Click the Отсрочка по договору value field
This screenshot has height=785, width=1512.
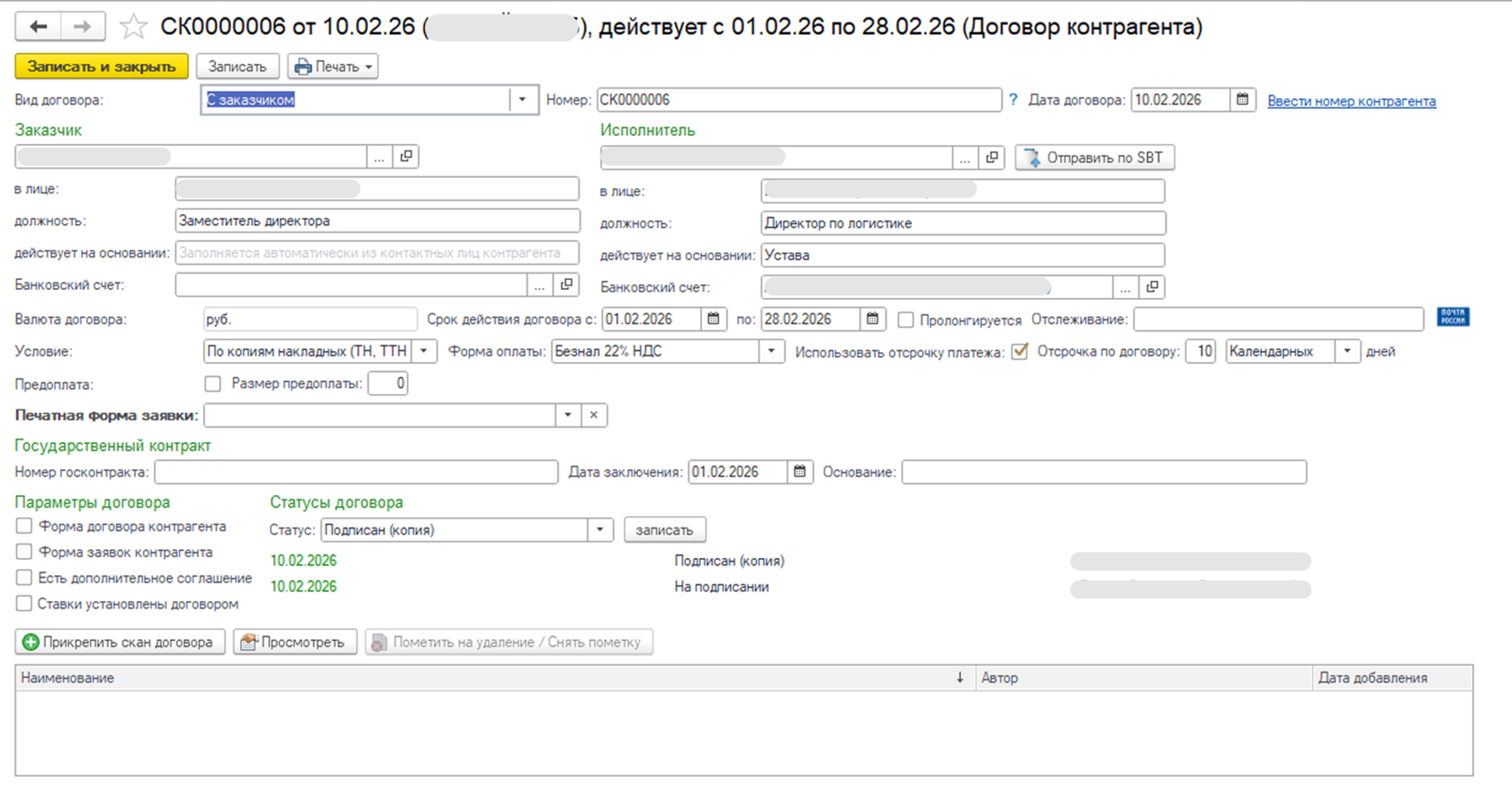(x=1201, y=351)
